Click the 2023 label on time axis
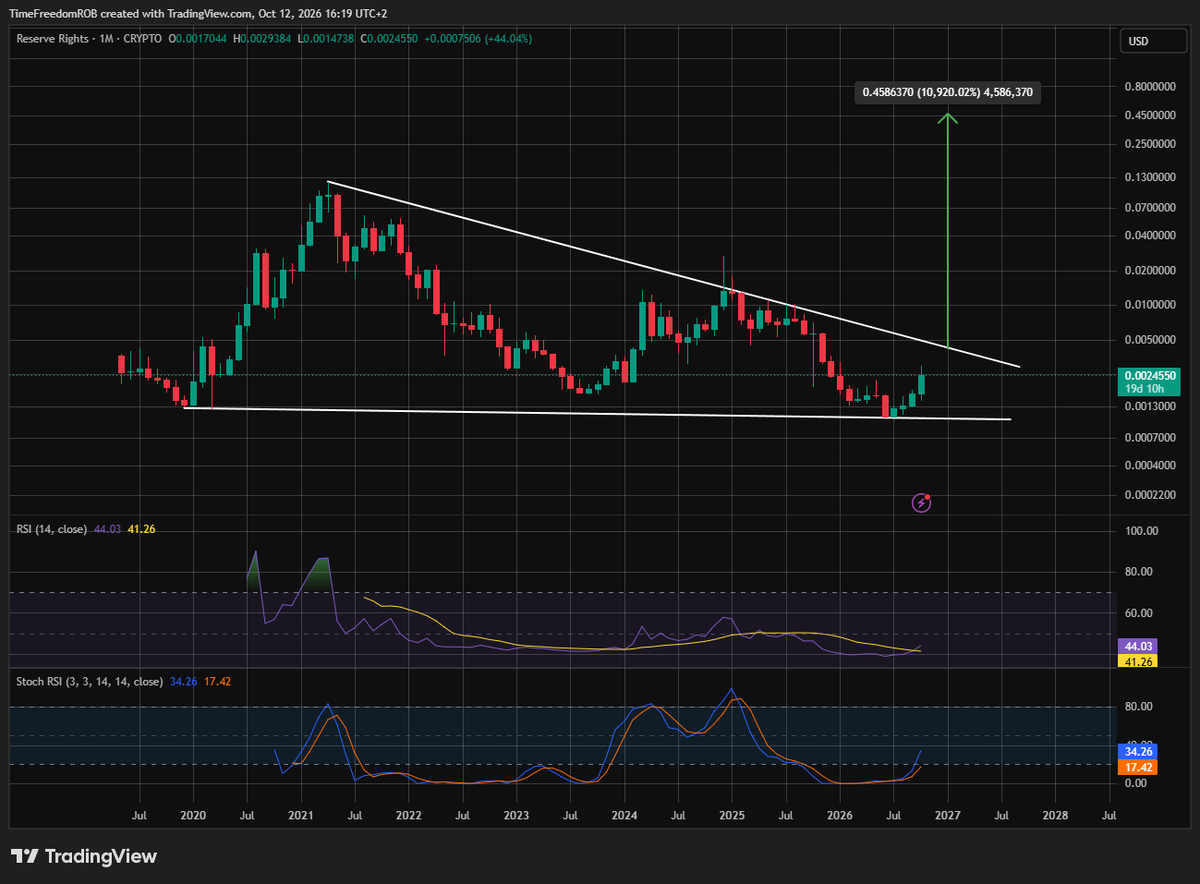This screenshot has height=884, width=1200. tap(516, 817)
